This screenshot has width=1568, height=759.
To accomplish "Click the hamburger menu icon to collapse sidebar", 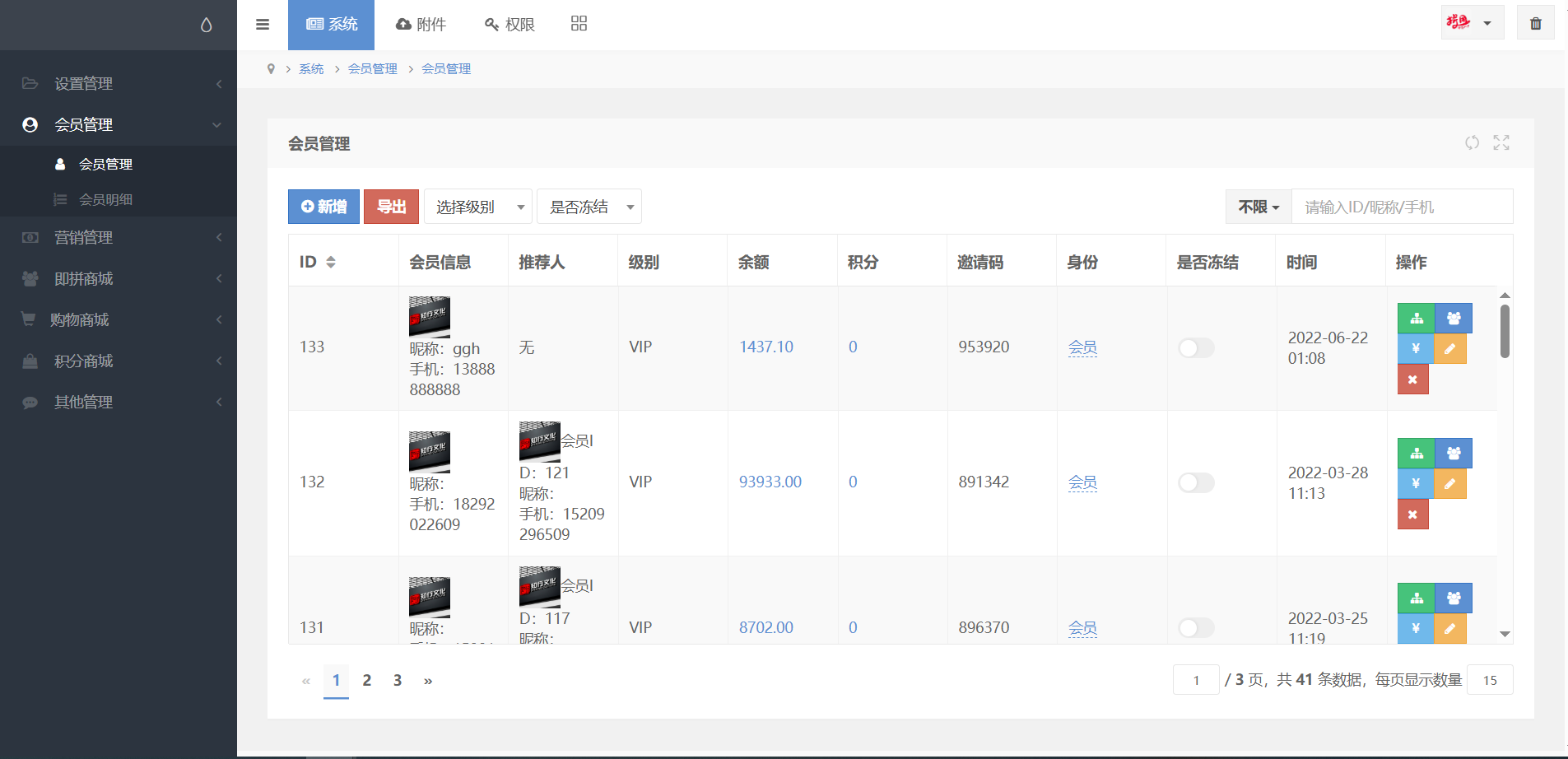I will click(263, 25).
